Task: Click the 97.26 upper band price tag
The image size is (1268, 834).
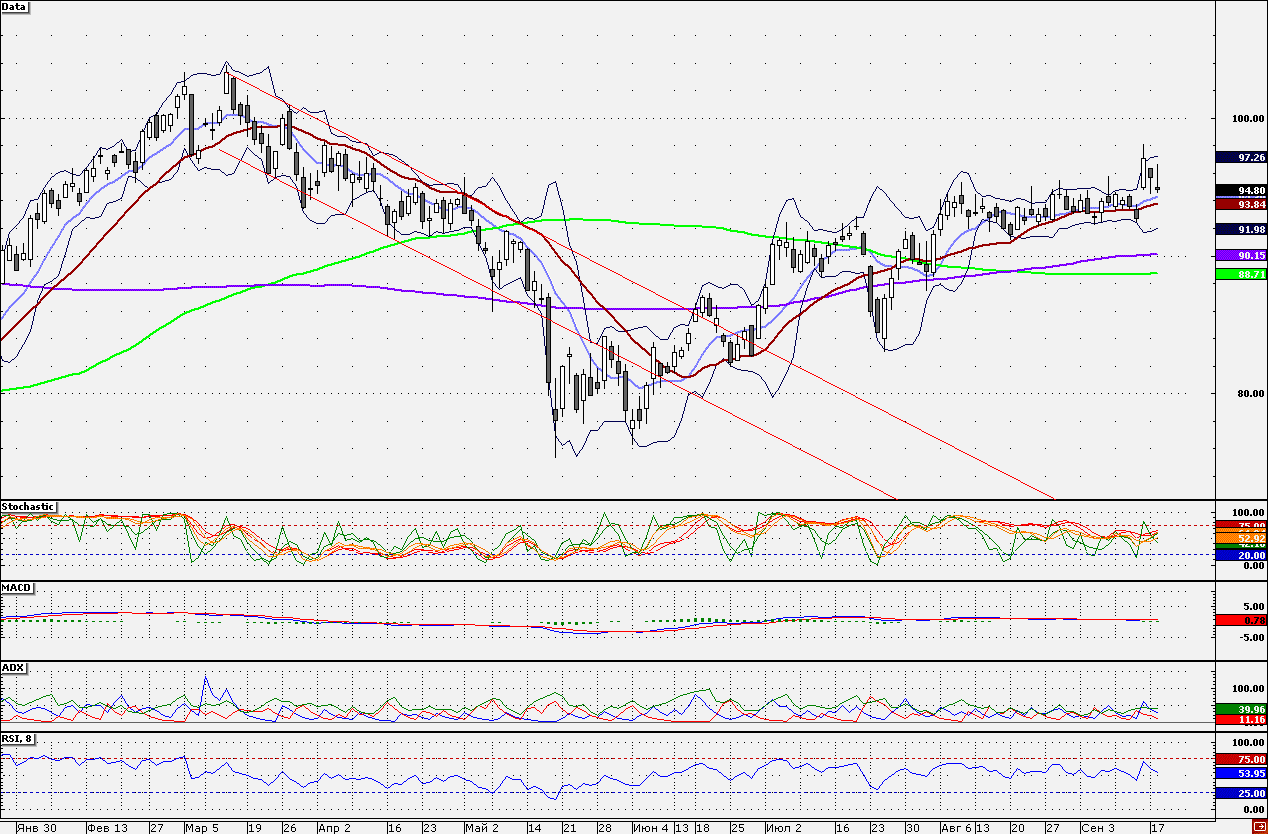Action: pyautogui.click(x=1241, y=158)
